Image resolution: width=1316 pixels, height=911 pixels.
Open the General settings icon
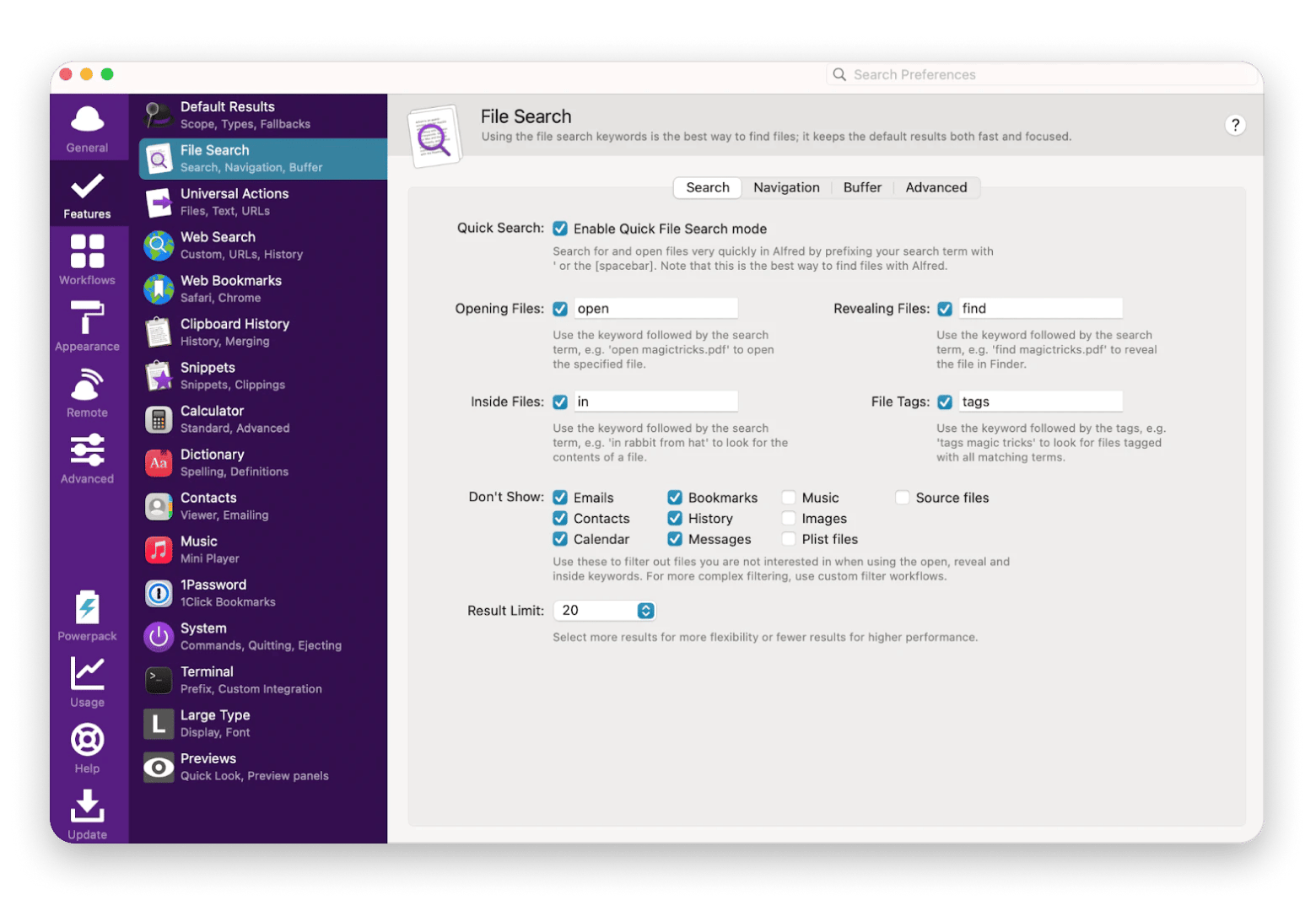pyautogui.click(x=87, y=121)
